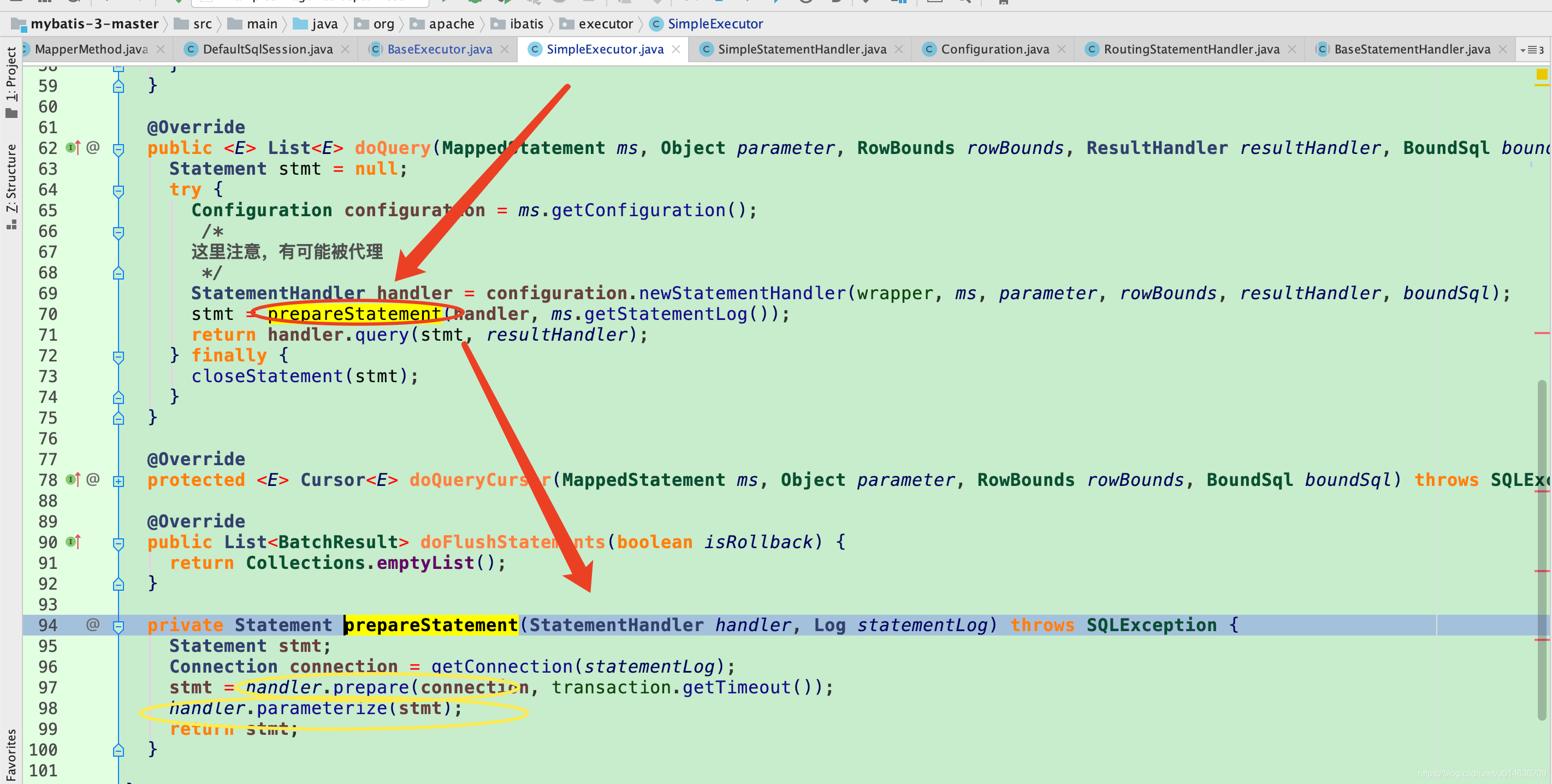This screenshot has width=1552, height=784.
Task: Open BaseStatementHandler.java tab
Action: [x=1412, y=49]
